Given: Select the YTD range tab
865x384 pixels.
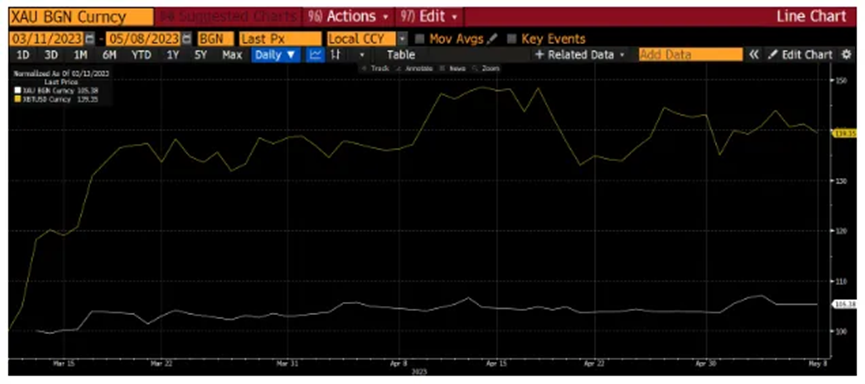Looking at the screenshot, I should [141, 55].
